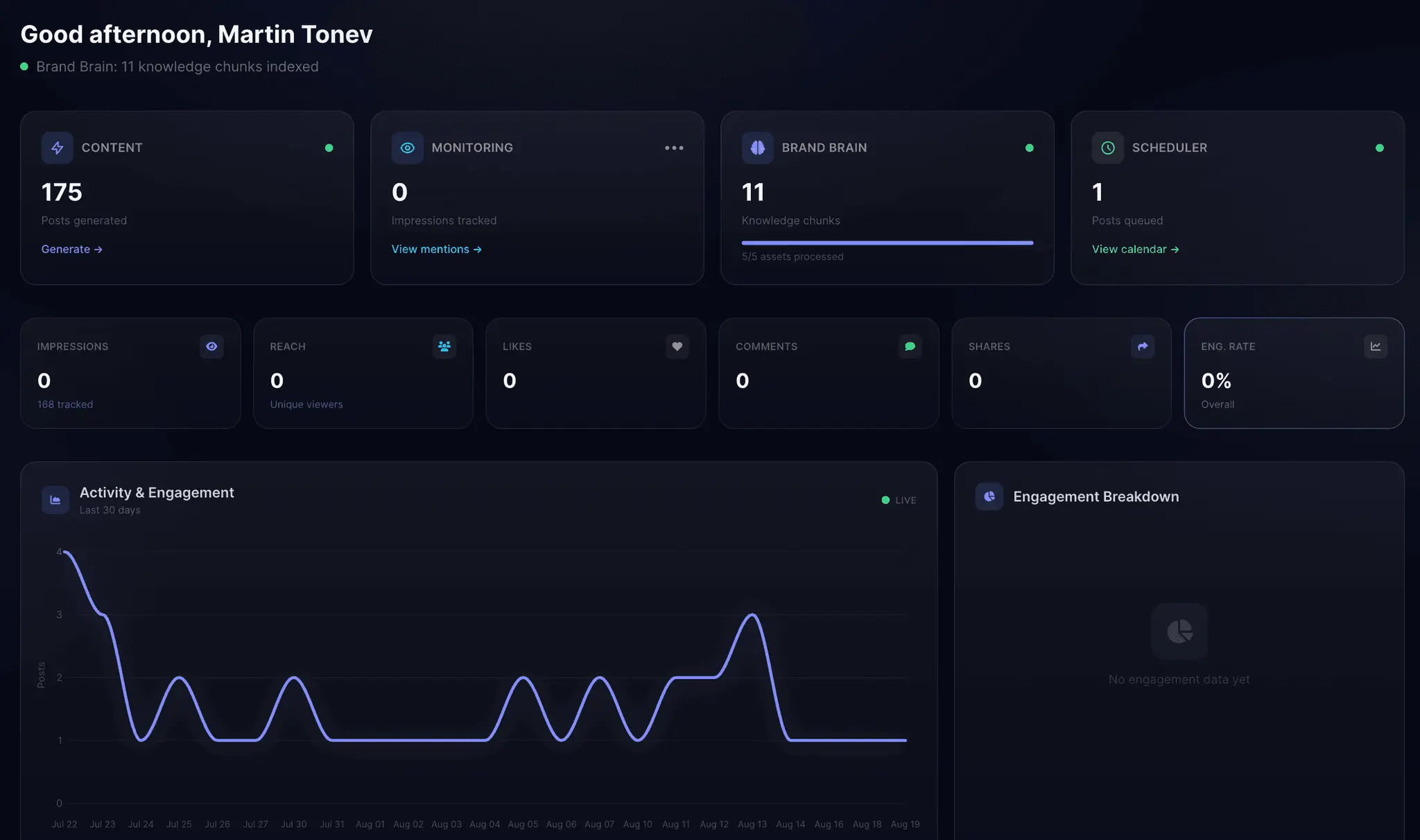Click the '175' posts generated value
This screenshot has height=840, width=1420.
[x=62, y=192]
